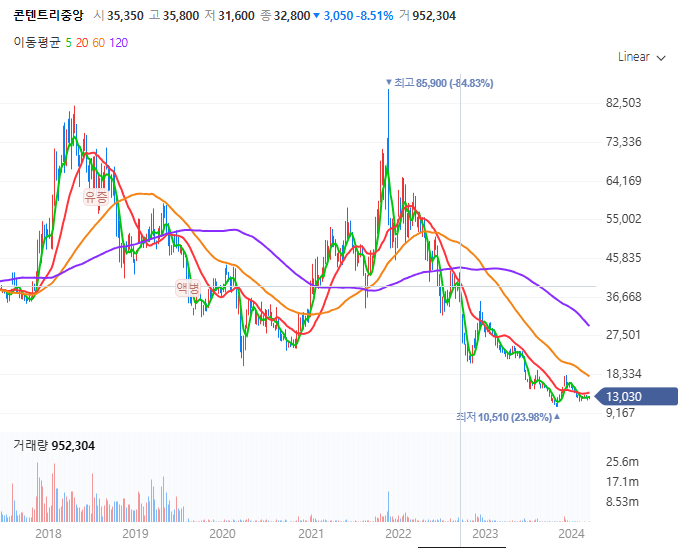Viewport: 681px width, 548px height.
Task: Click the low price value 31,600
Action: (x=236, y=16)
